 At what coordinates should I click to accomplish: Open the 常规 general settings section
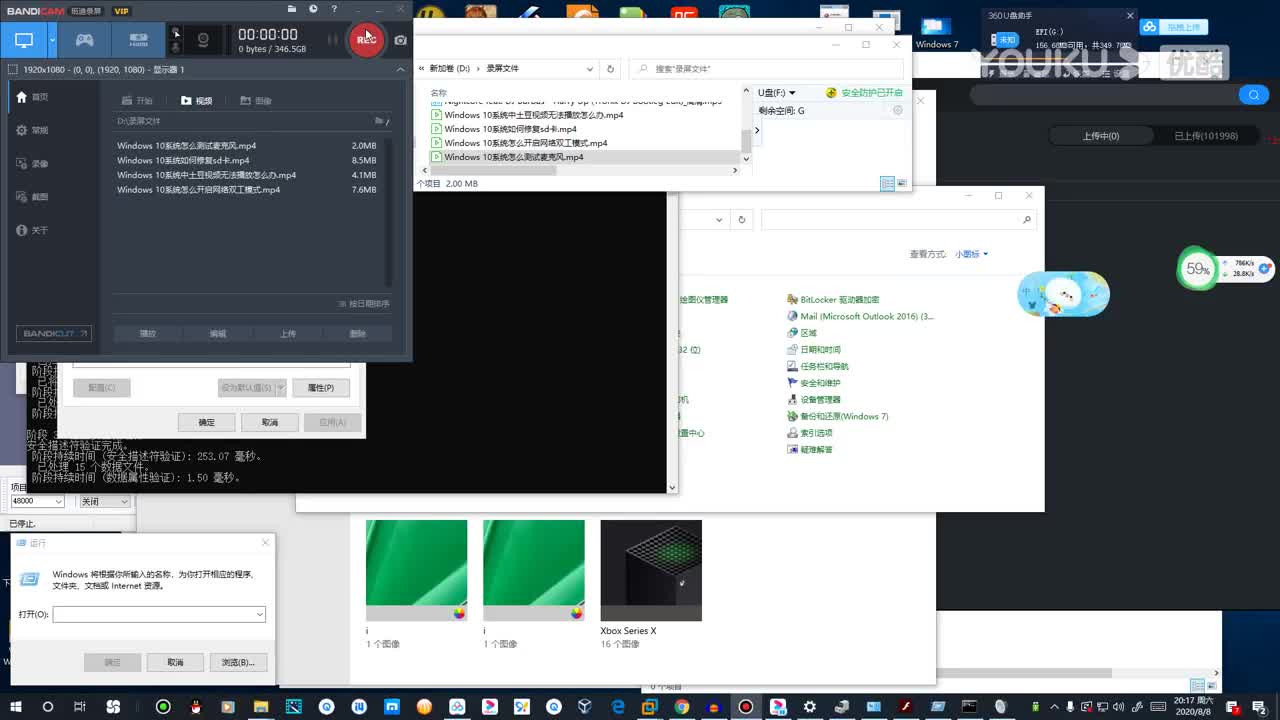click(32, 130)
